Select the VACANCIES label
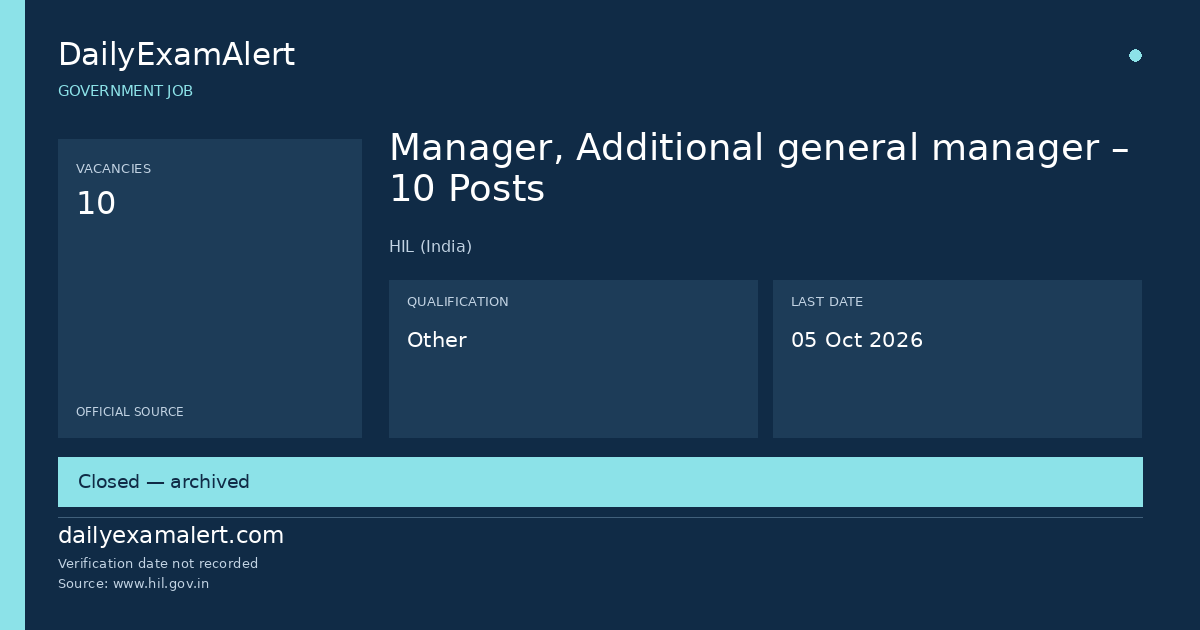Image resolution: width=1200 pixels, height=630 pixels. click(113, 169)
